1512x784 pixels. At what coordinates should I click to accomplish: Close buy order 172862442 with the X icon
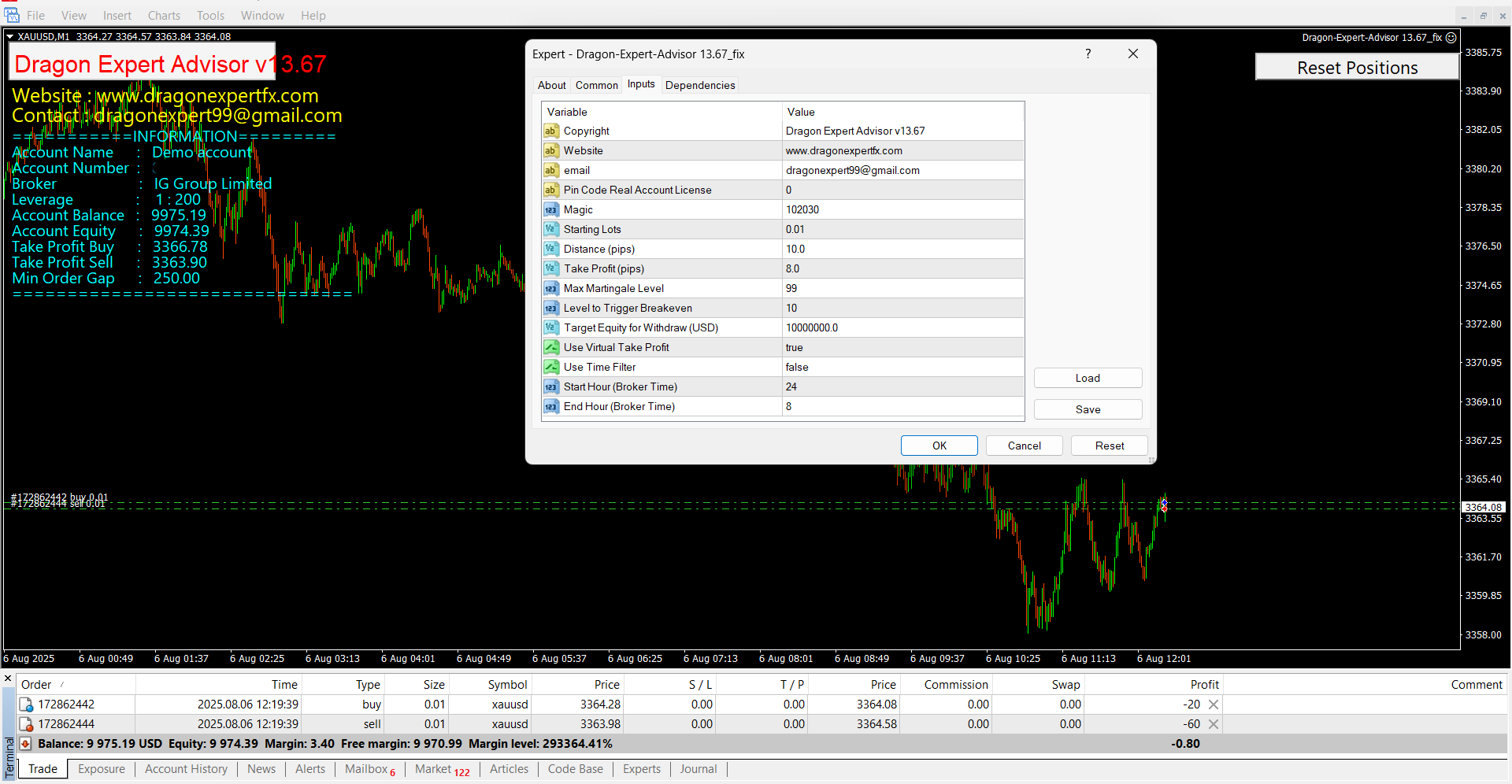click(1214, 704)
